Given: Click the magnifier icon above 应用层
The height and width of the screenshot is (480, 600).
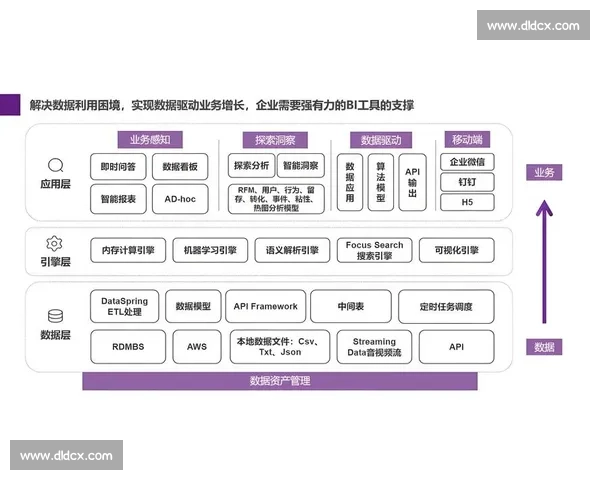Looking at the screenshot, I should point(55,166).
